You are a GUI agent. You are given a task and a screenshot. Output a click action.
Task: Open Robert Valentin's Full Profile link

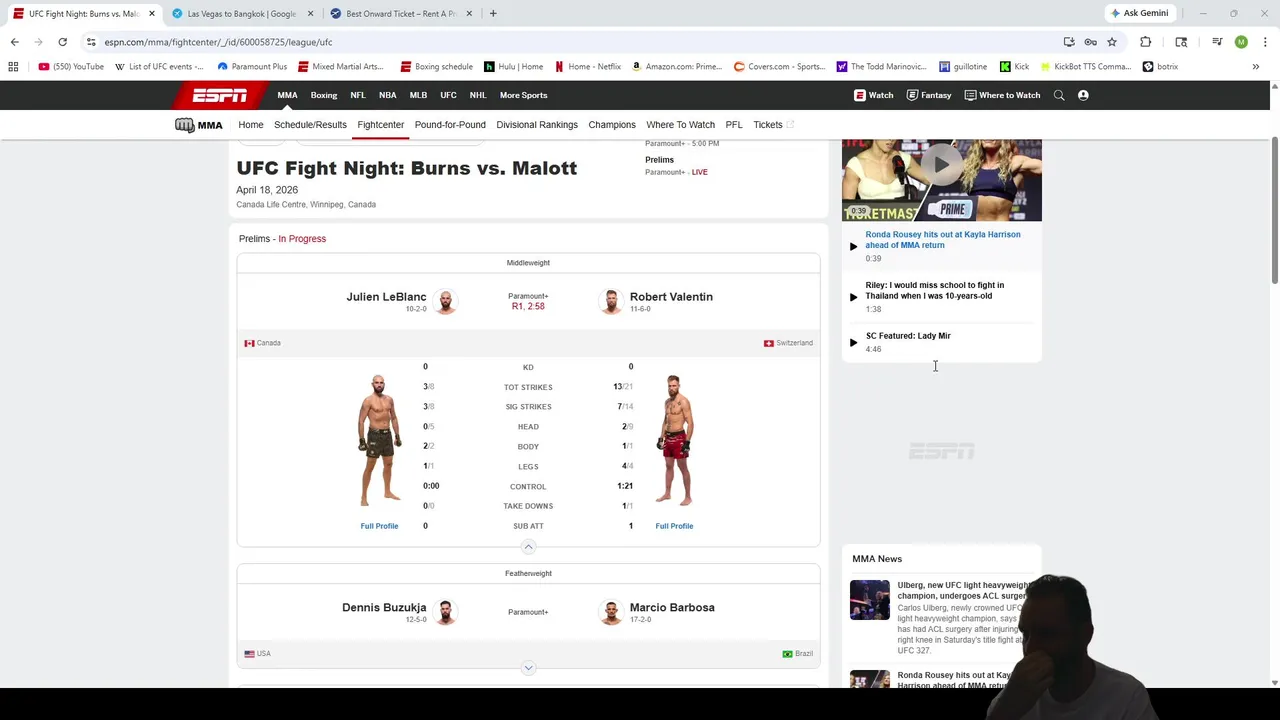(x=674, y=526)
